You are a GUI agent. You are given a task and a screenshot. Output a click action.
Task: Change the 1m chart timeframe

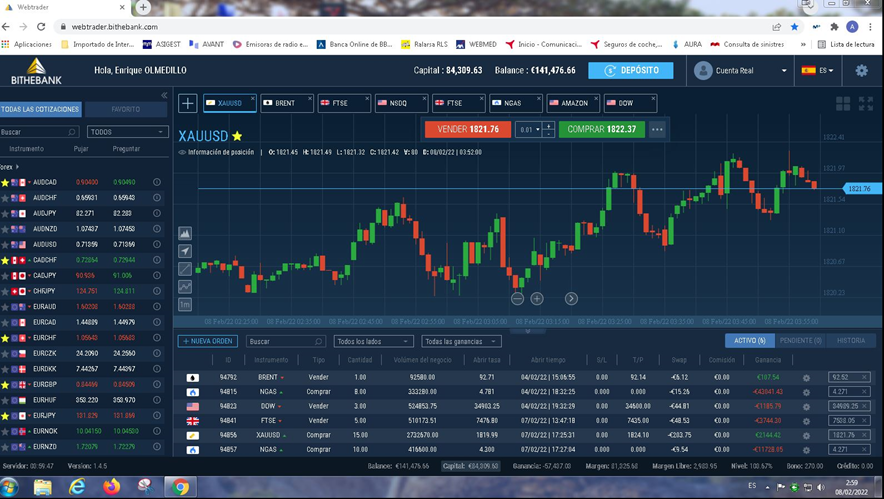coord(185,305)
